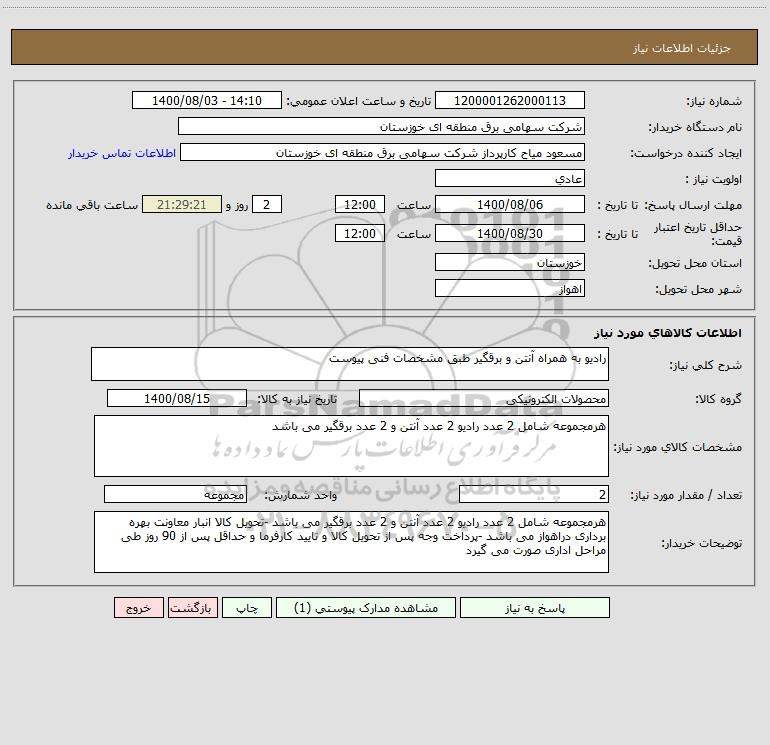Image resolution: width=770 pixels, height=745 pixels.
Task: Click the price validity time 12:00 field
Action: click(x=359, y=233)
